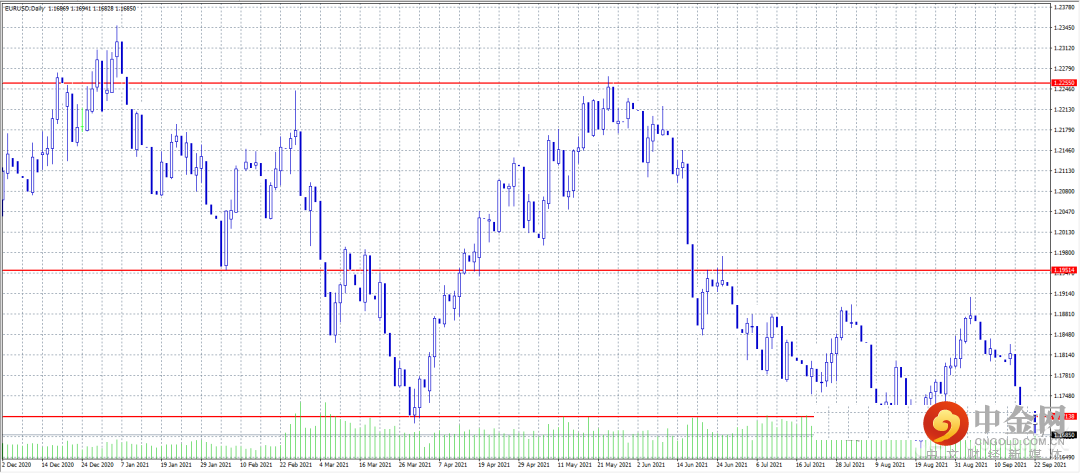Screen dimensions: 1080x473
Task: Click the 1.23780 price axis label
Action: pos(1065,7)
